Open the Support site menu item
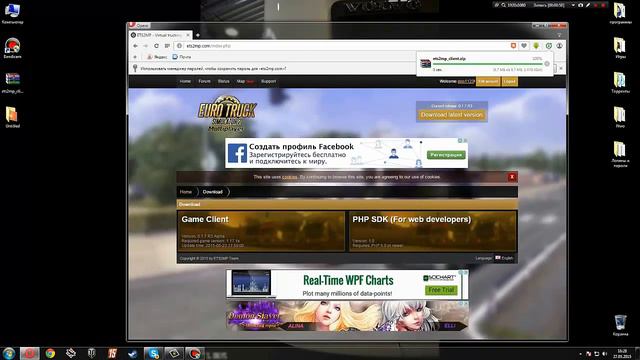This screenshot has width=640, height=360. (269, 81)
